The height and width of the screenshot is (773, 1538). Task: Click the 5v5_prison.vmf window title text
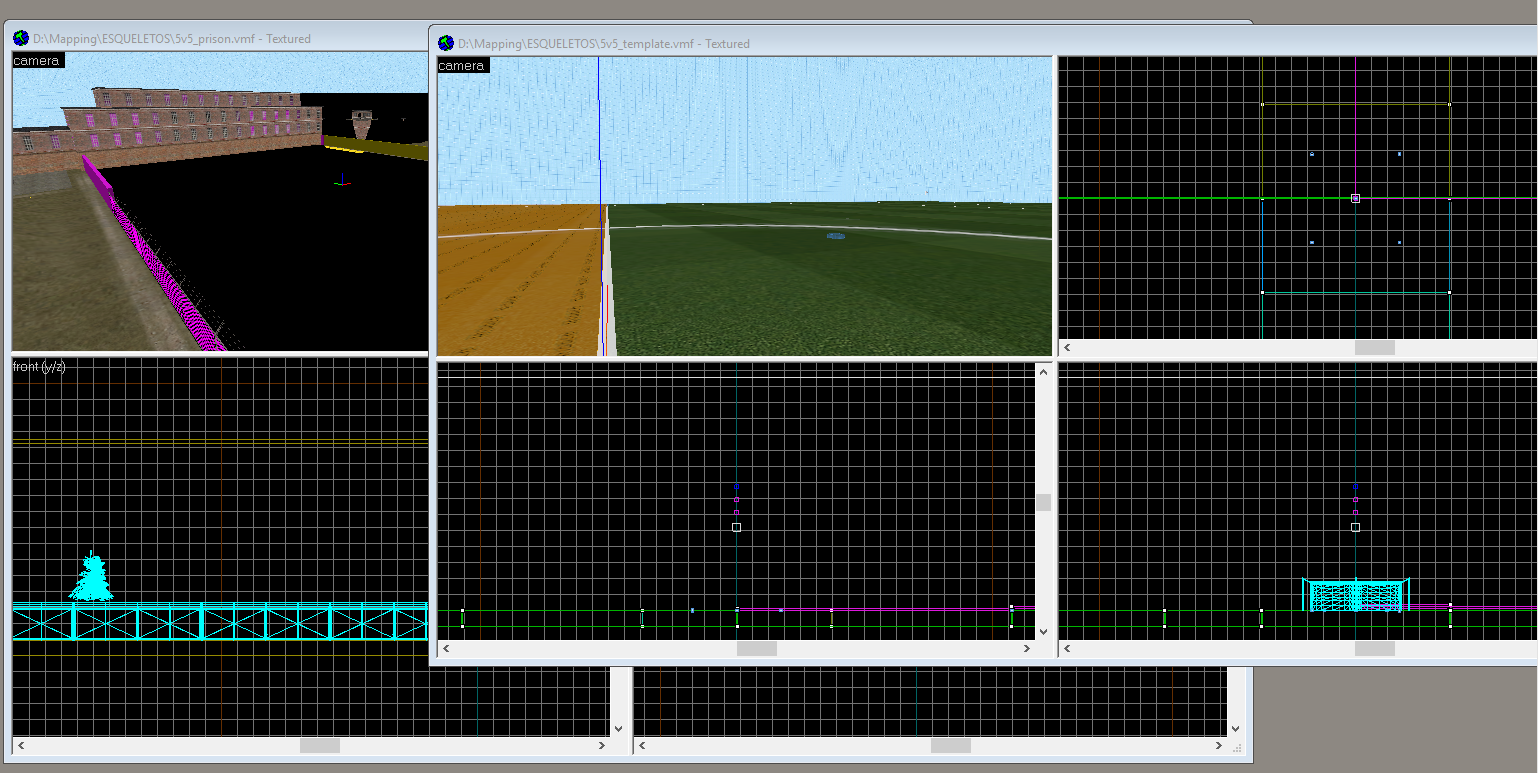tap(172, 38)
